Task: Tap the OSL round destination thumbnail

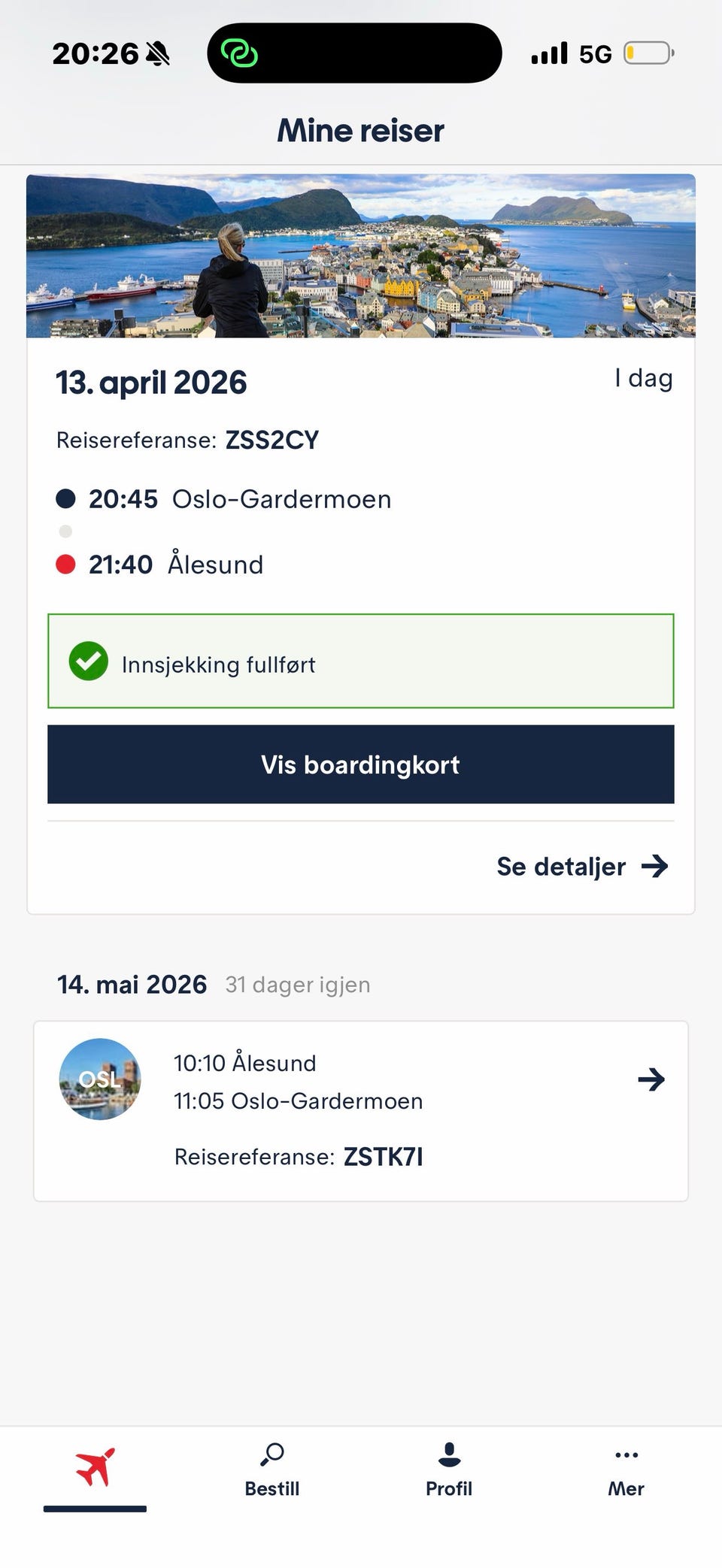Action: 100,1079
